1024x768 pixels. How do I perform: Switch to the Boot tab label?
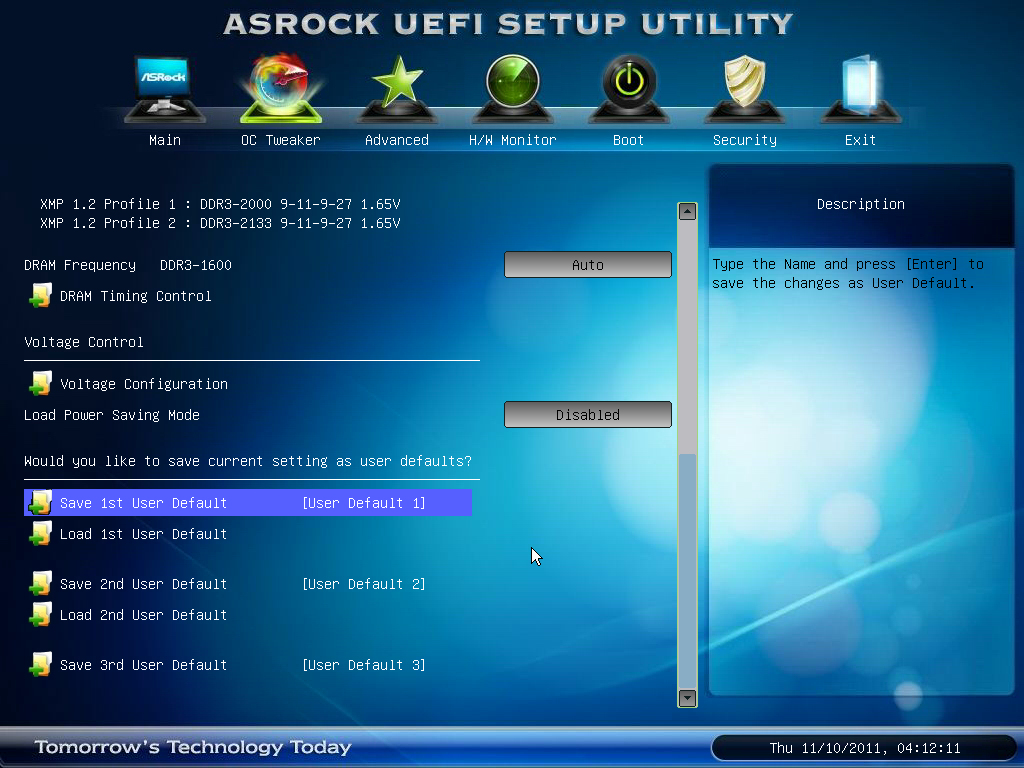(x=628, y=140)
